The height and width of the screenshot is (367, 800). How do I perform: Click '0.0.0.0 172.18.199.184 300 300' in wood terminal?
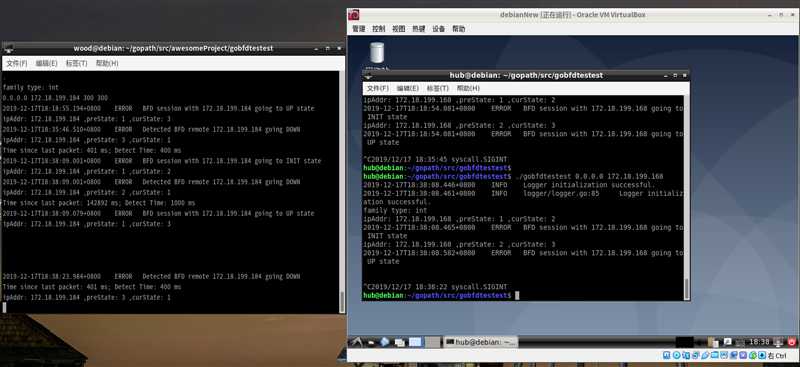click(55, 98)
